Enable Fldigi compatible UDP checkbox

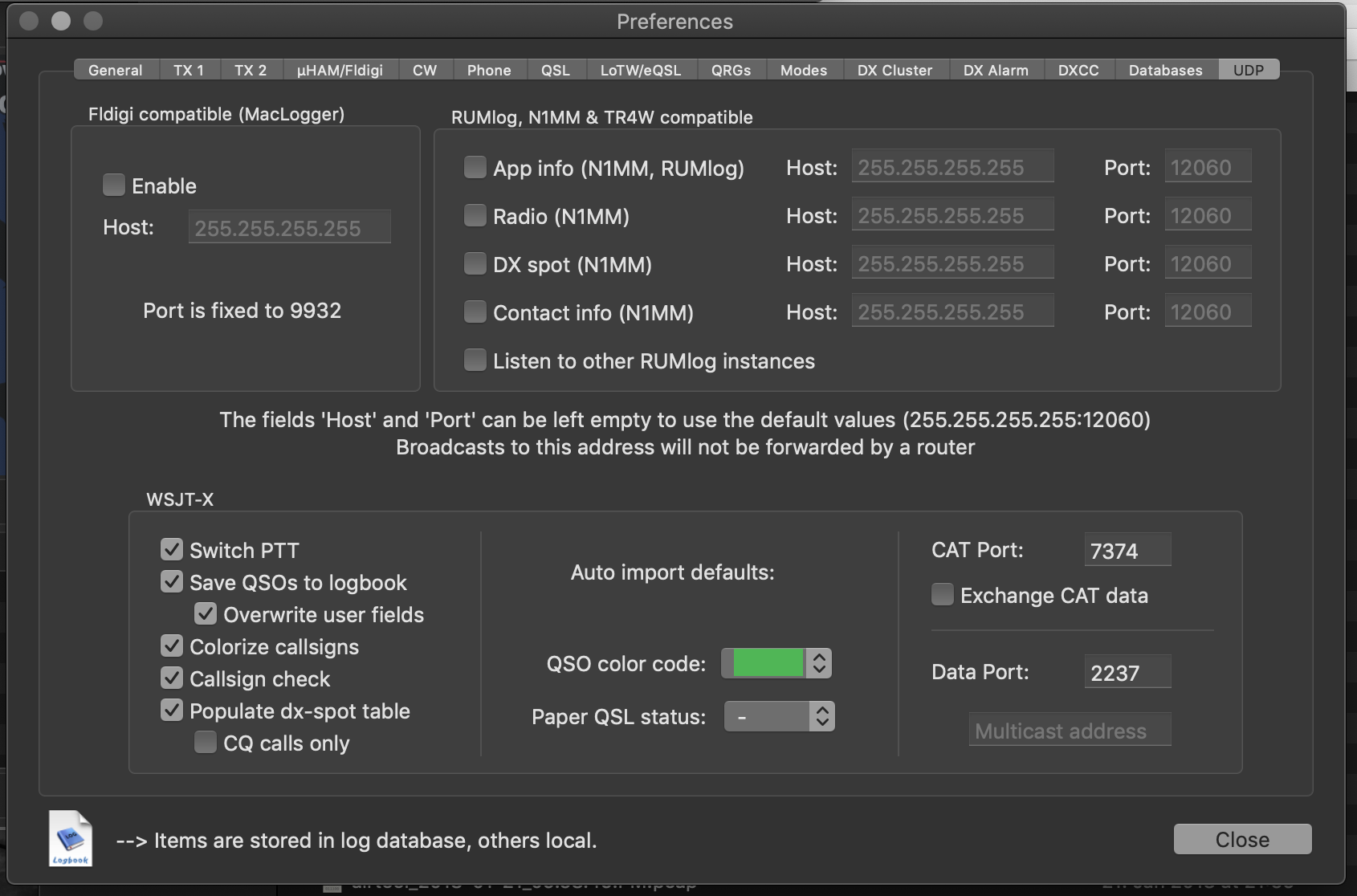[x=114, y=185]
